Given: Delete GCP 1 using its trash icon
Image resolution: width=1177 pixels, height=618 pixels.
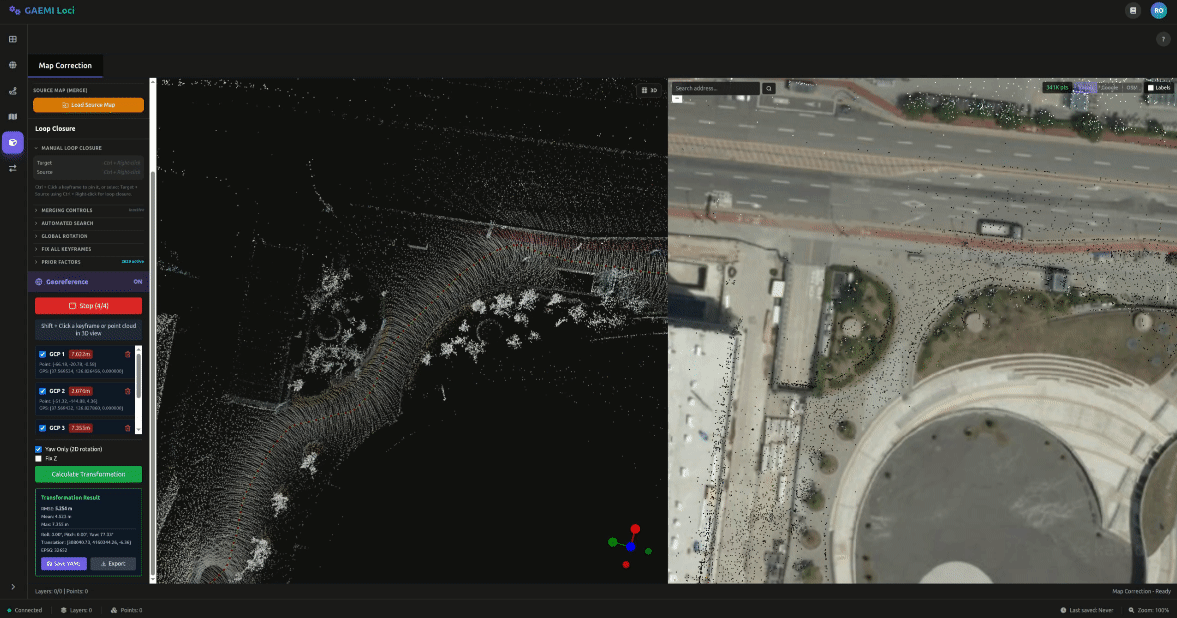Looking at the screenshot, I should (x=127, y=354).
